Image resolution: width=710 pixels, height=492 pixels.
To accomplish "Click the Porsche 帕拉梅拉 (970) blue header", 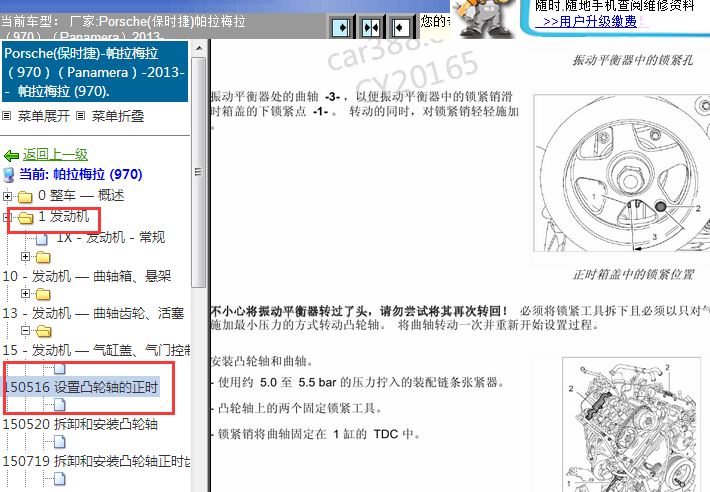I will click(x=95, y=72).
